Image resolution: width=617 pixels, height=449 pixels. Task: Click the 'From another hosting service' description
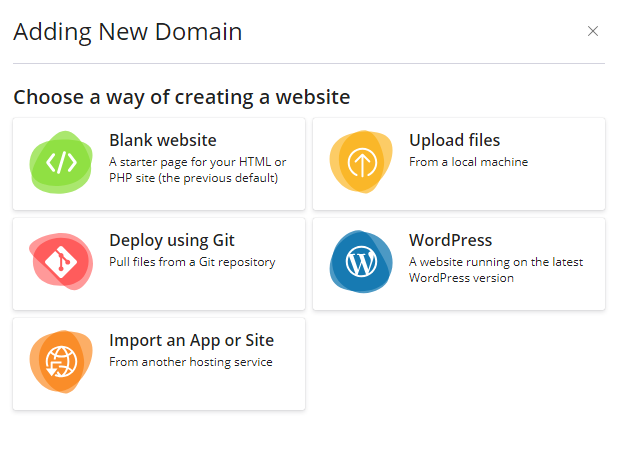pyautogui.click(x=190, y=362)
